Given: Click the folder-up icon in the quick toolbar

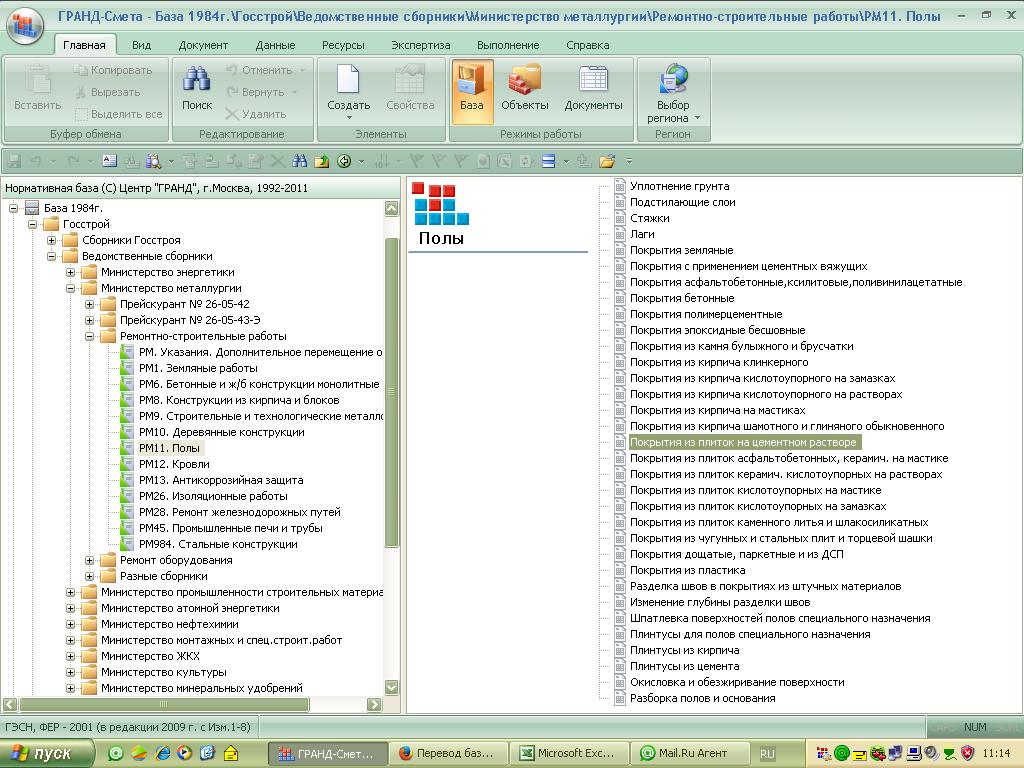Looking at the screenshot, I should [x=322, y=161].
